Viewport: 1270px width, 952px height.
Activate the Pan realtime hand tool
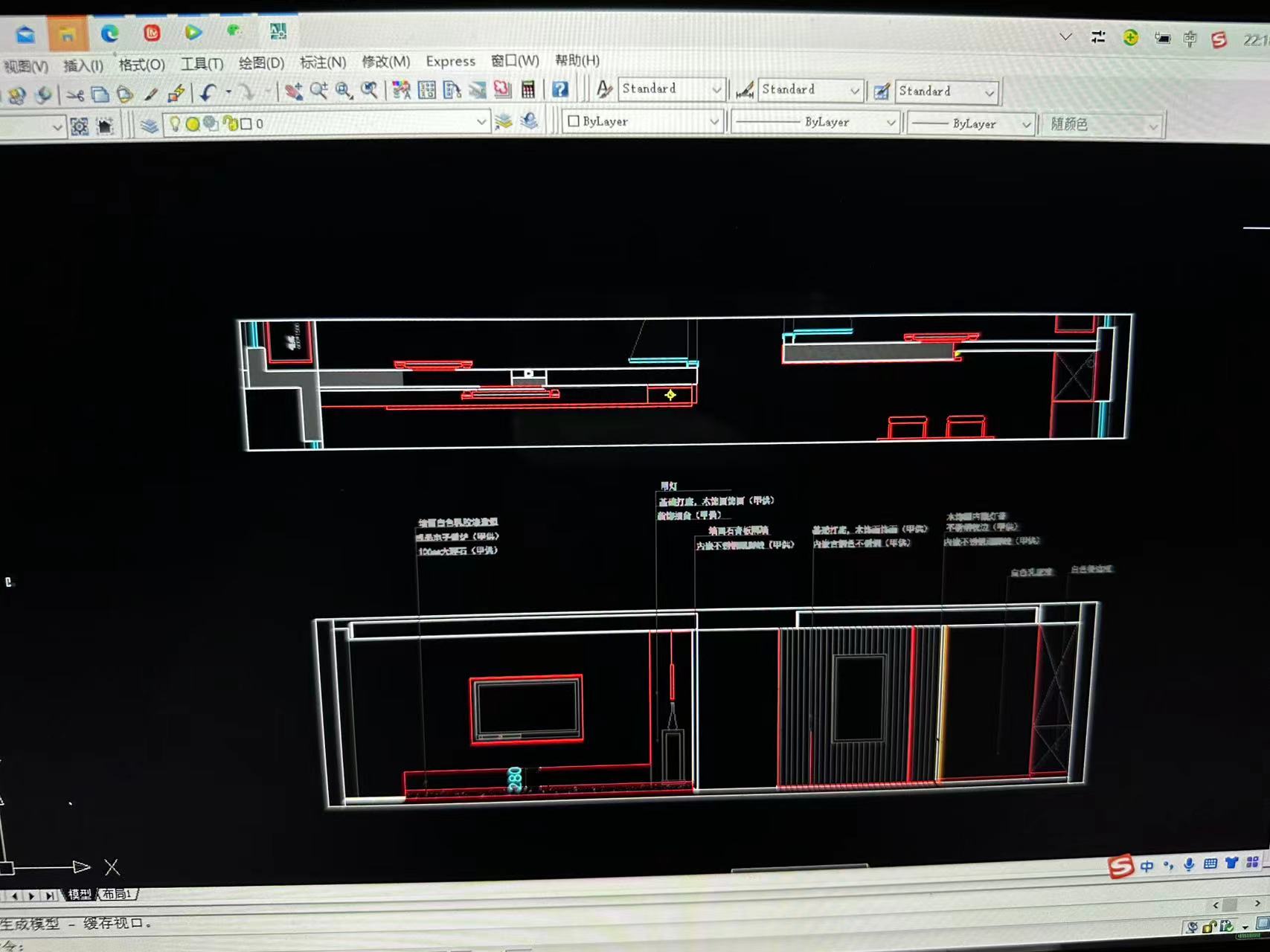(293, 91)
